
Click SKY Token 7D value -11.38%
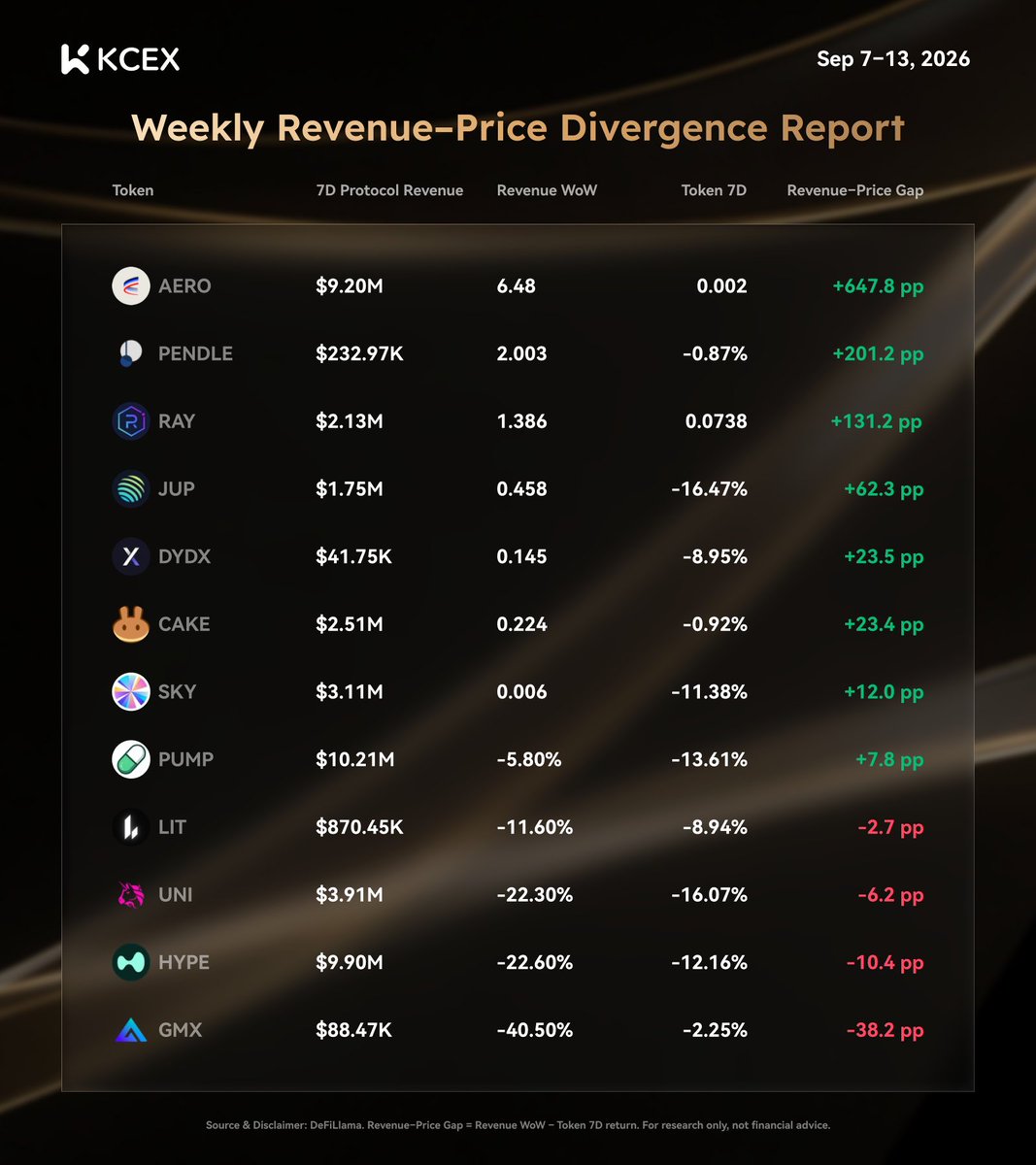coord(710,691)
